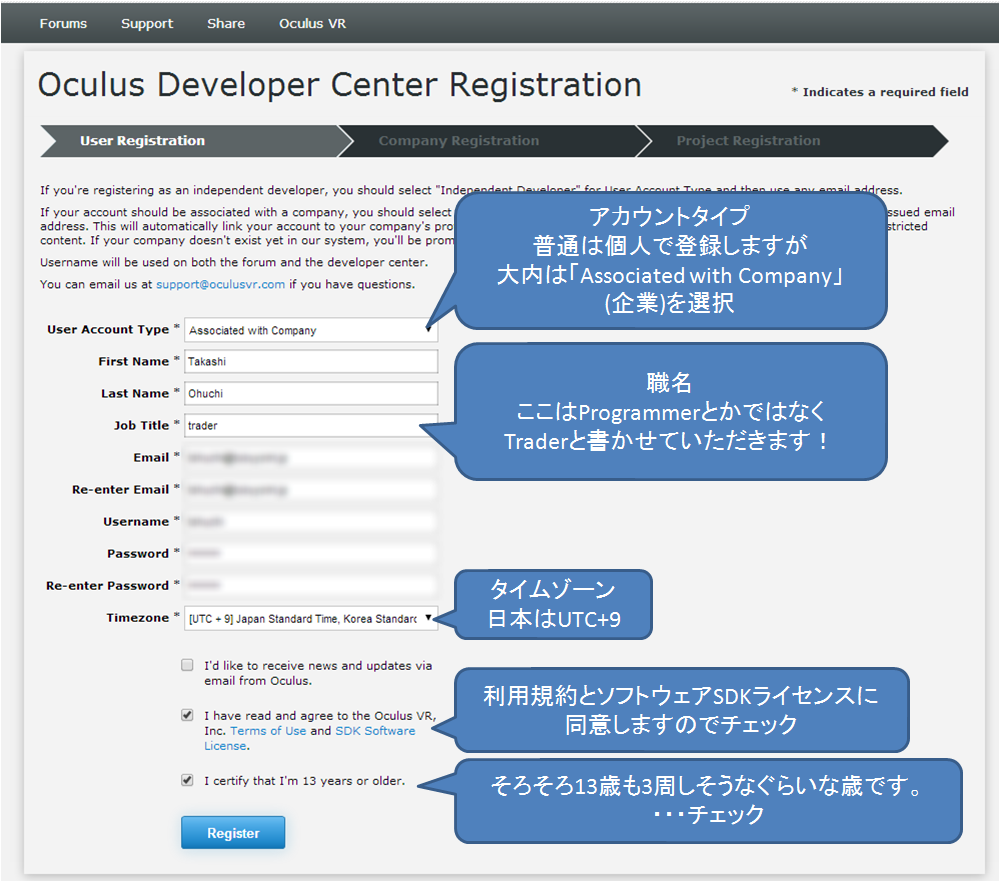Screen dimensions: 1000x882
Task: Open the Terms of Use link
Action: pos(268,731)
